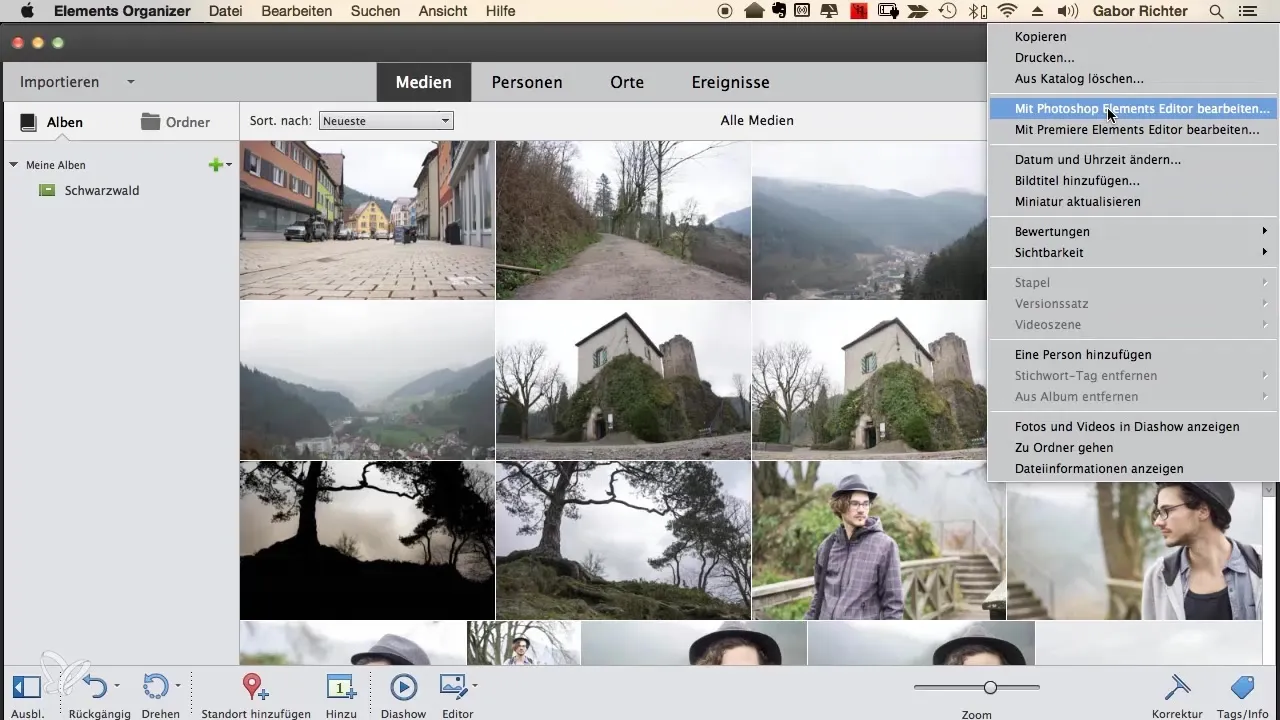Open the Editor icon in bottom toolbar

click(x=454, y=687)
